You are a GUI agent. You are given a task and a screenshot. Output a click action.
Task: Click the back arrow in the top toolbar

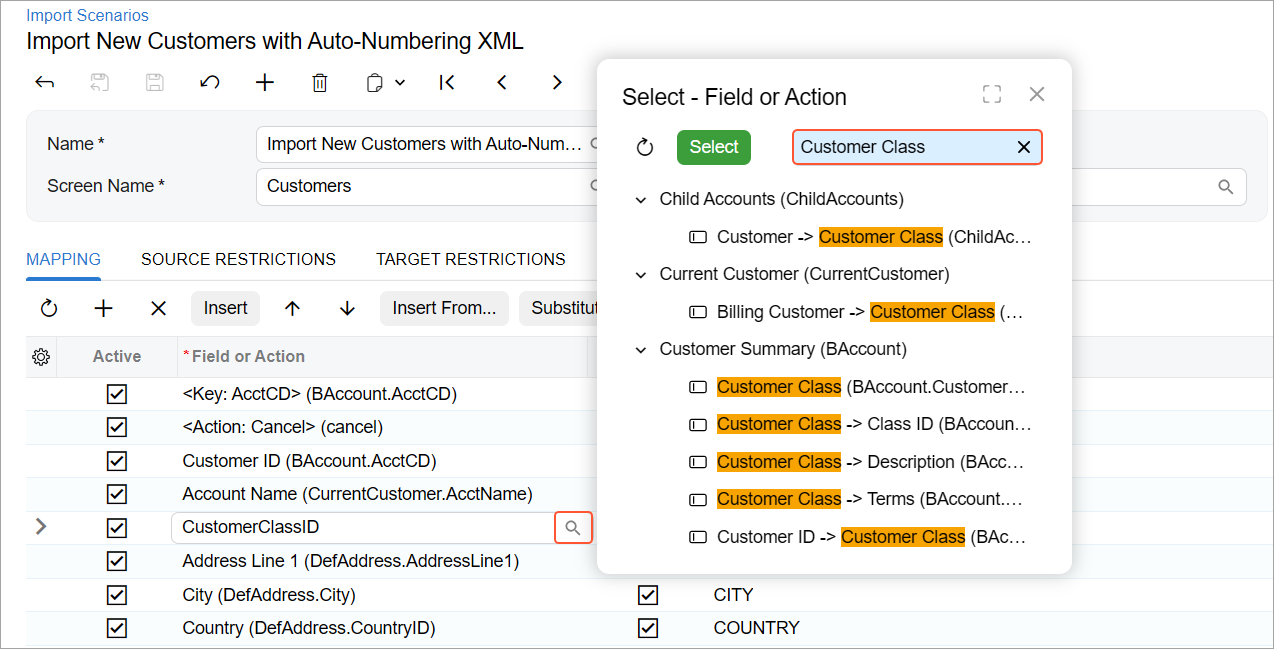(44, 83)
